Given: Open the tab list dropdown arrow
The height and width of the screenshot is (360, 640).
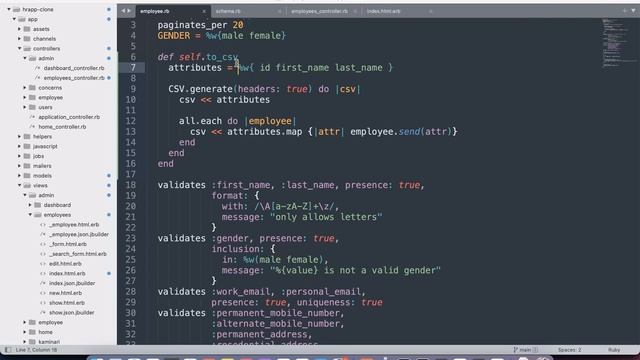Looking at the screenshot, I should pyautogui.click(x=633, y=11).
